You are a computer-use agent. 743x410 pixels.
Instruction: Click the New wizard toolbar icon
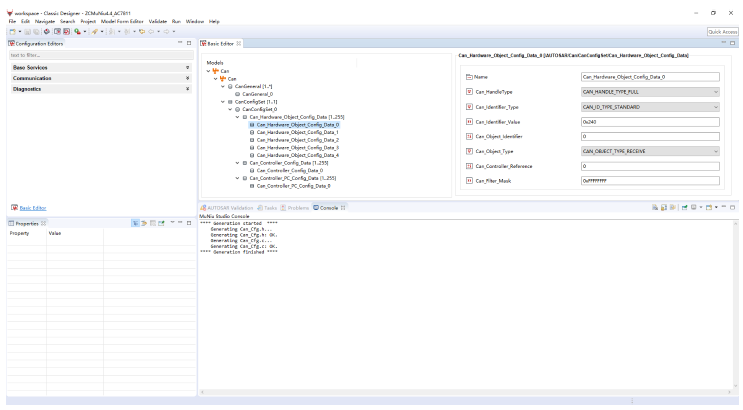(12, 32)
